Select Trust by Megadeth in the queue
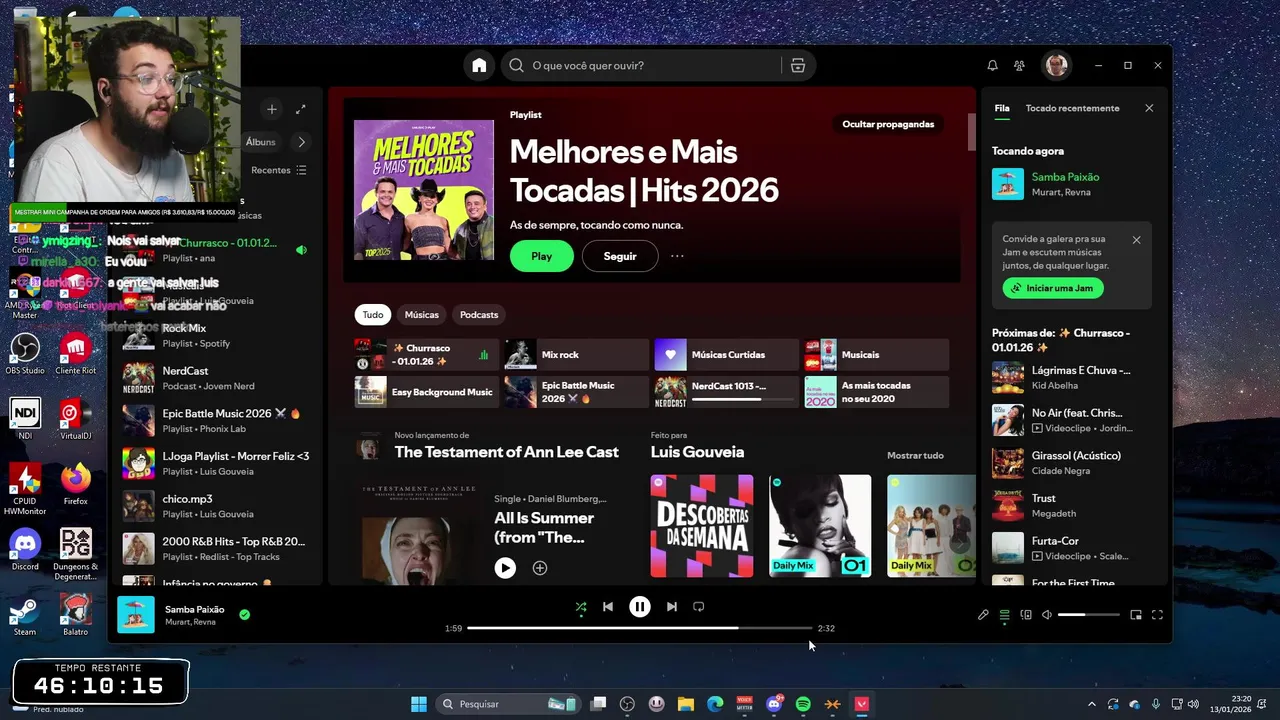Viewport: 1280px width, 720px height. [1072, 506]
